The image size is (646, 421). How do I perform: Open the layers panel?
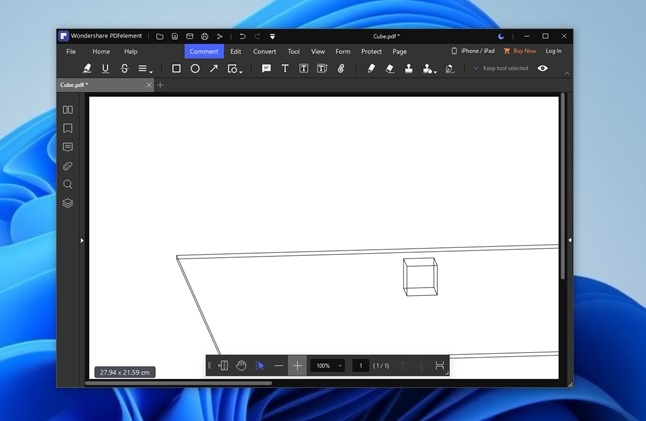click(x=68, y=203)
